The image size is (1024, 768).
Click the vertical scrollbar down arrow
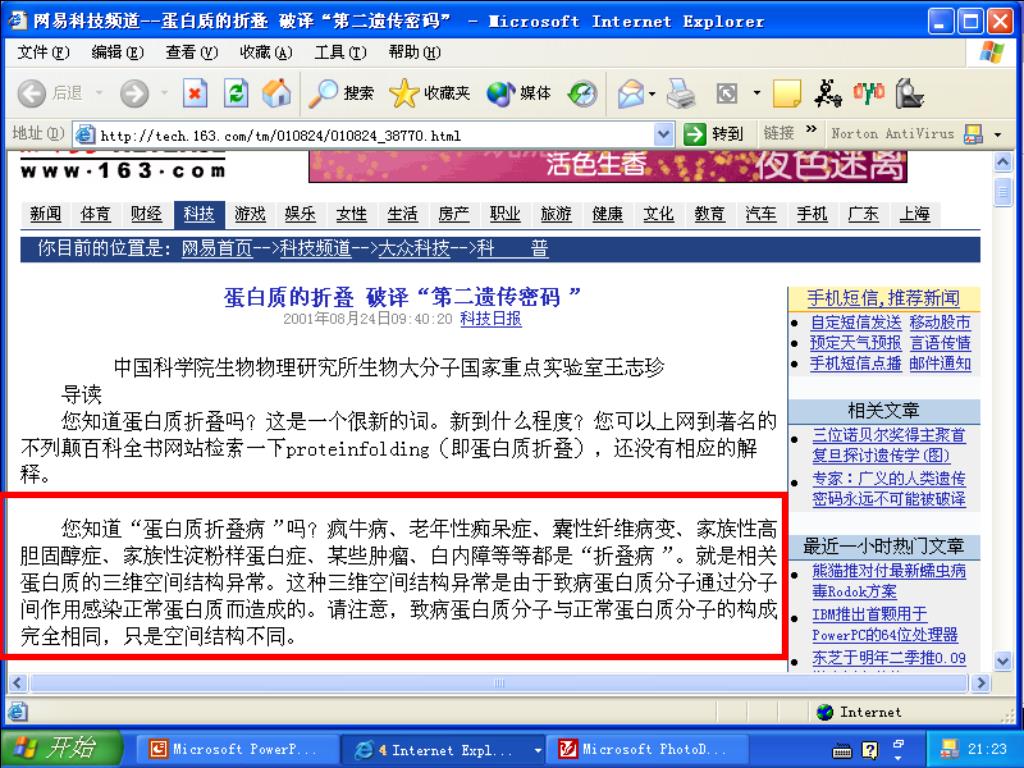click(x=1003, y=660)
